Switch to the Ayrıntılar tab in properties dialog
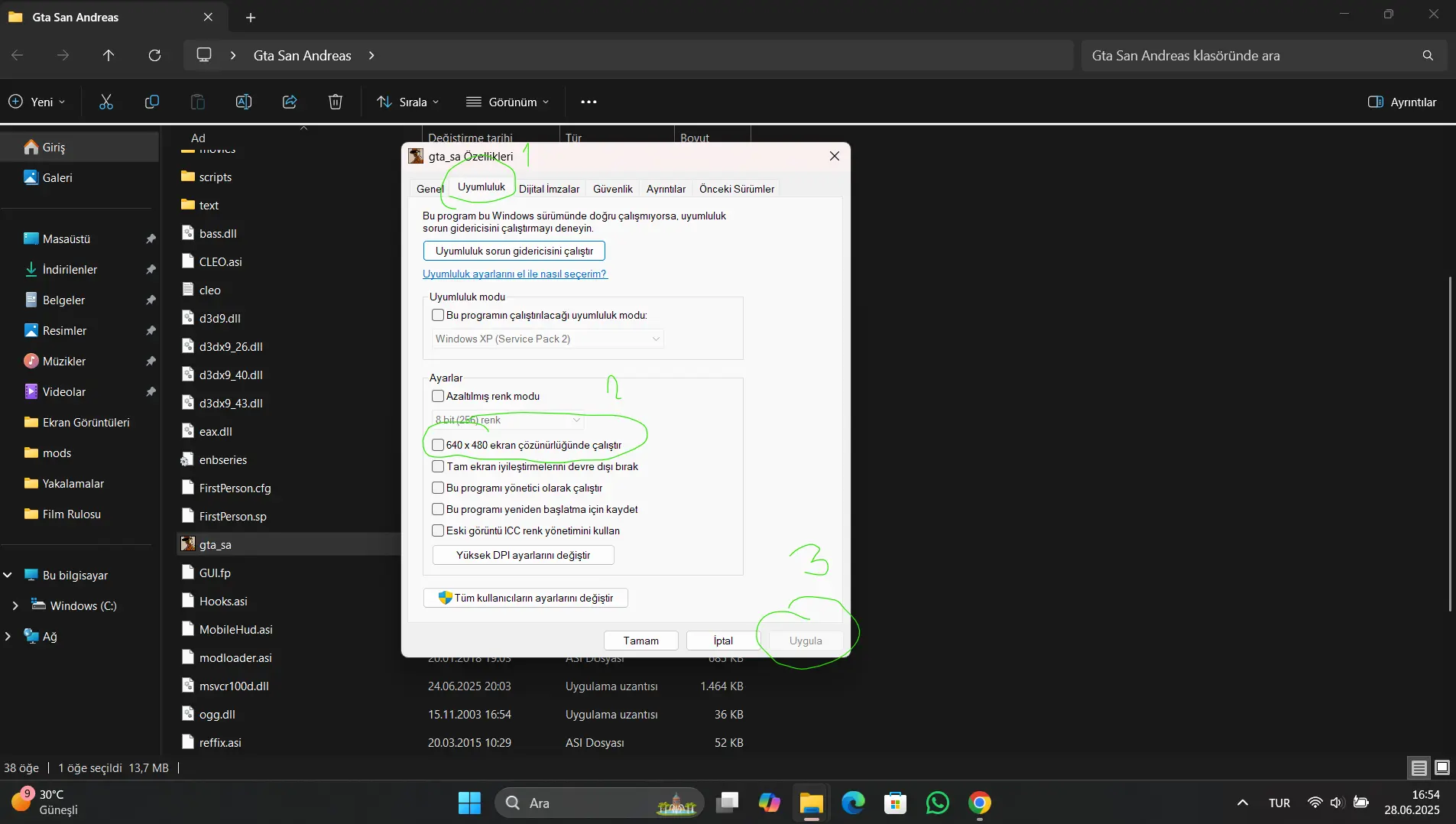 pos(666,189)
